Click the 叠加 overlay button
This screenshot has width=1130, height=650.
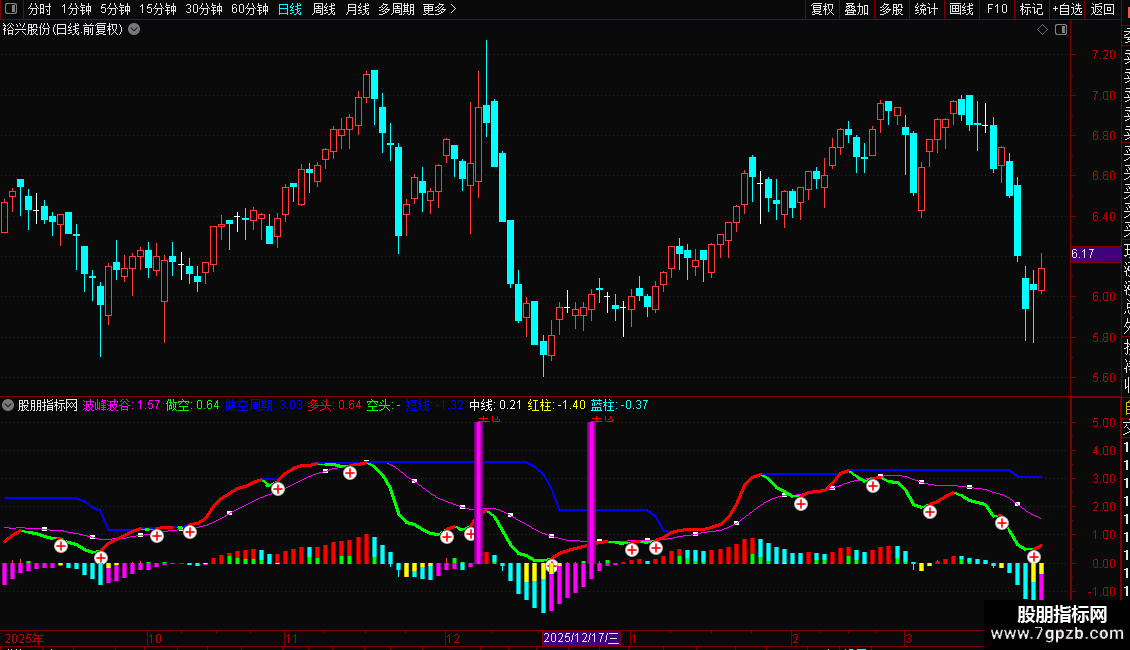pyautogui.click(x=857, y=9)
